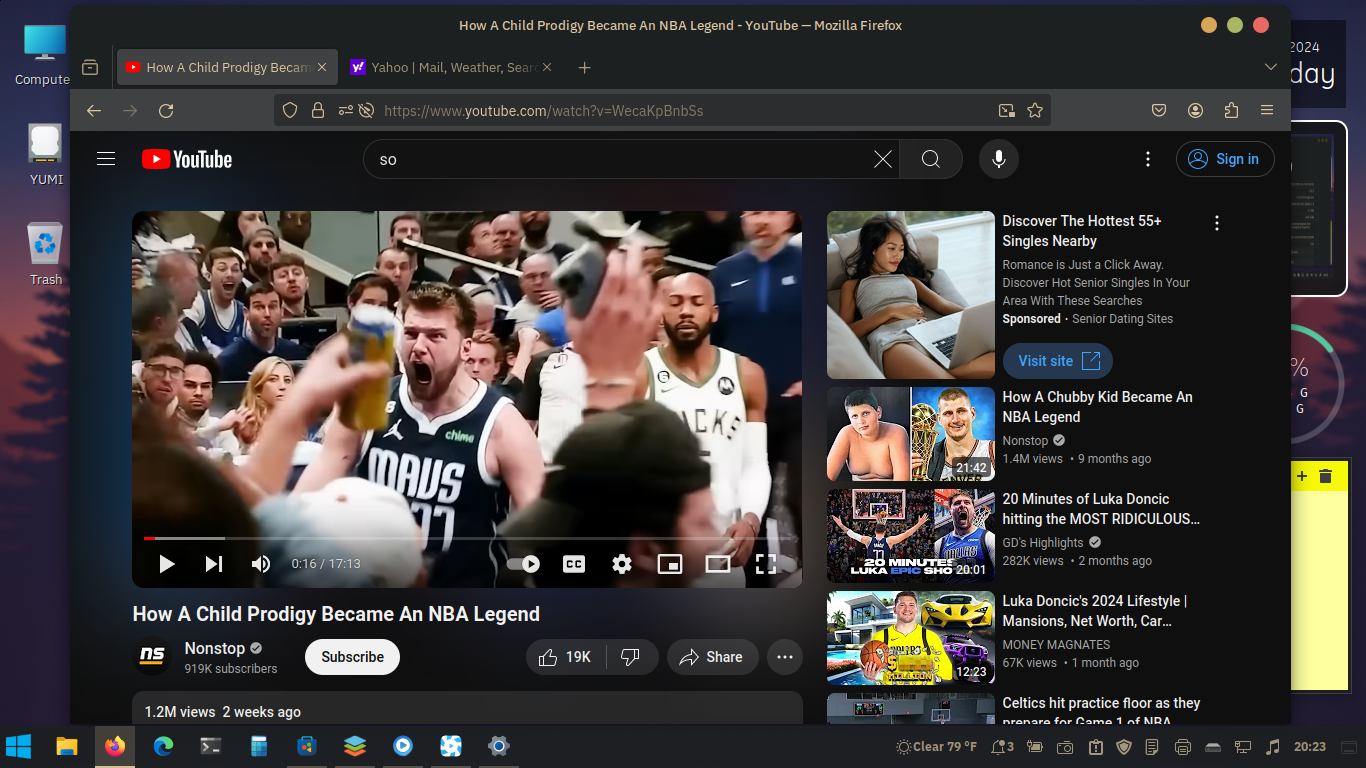
Task: Subscribe to the Nonstop channel
Action: pyautogui.click(x=353, y=657)
